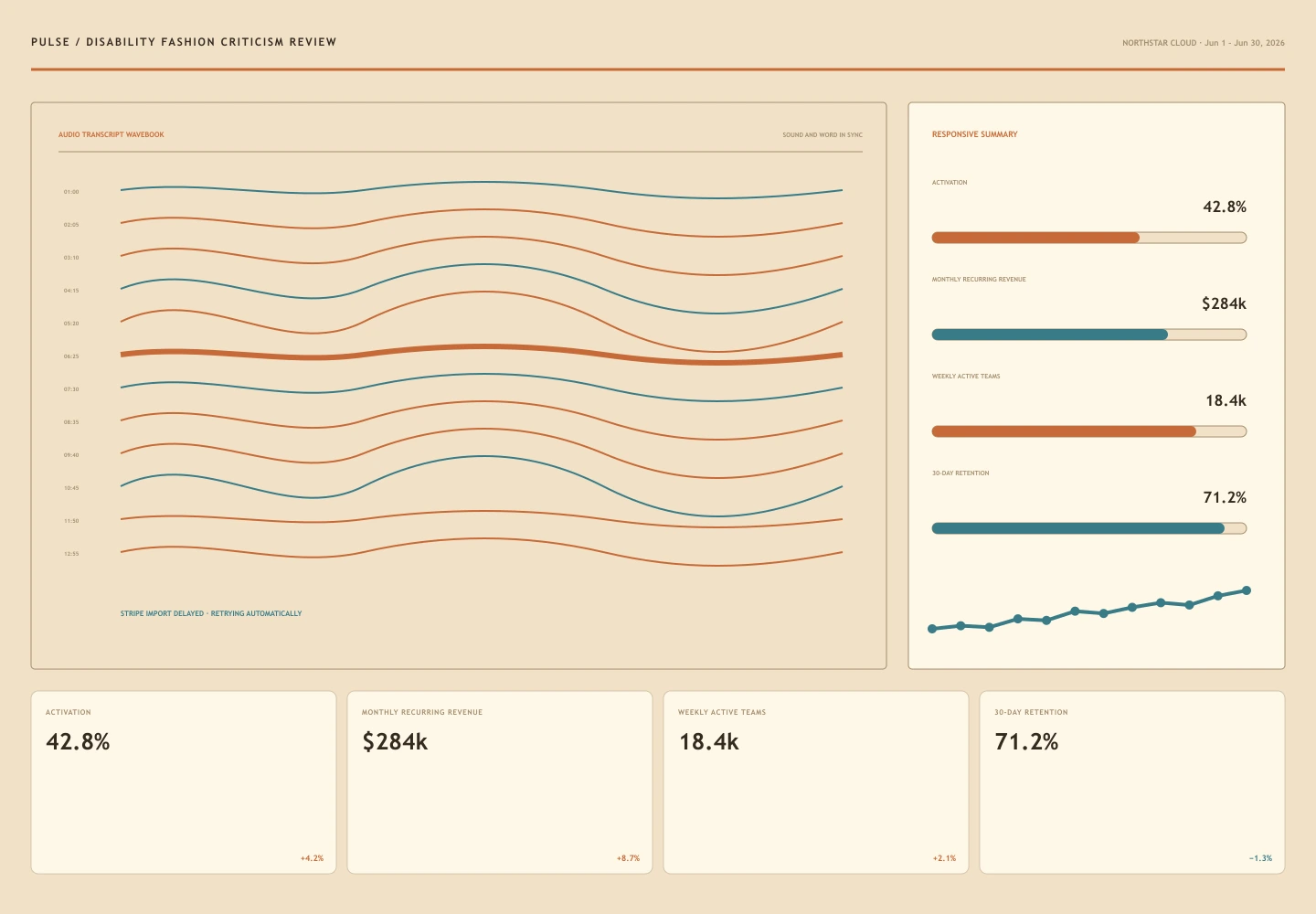Select the 10:45 timestamp label
Viewport: 1316px width, 914px height.
pos(71,488)
